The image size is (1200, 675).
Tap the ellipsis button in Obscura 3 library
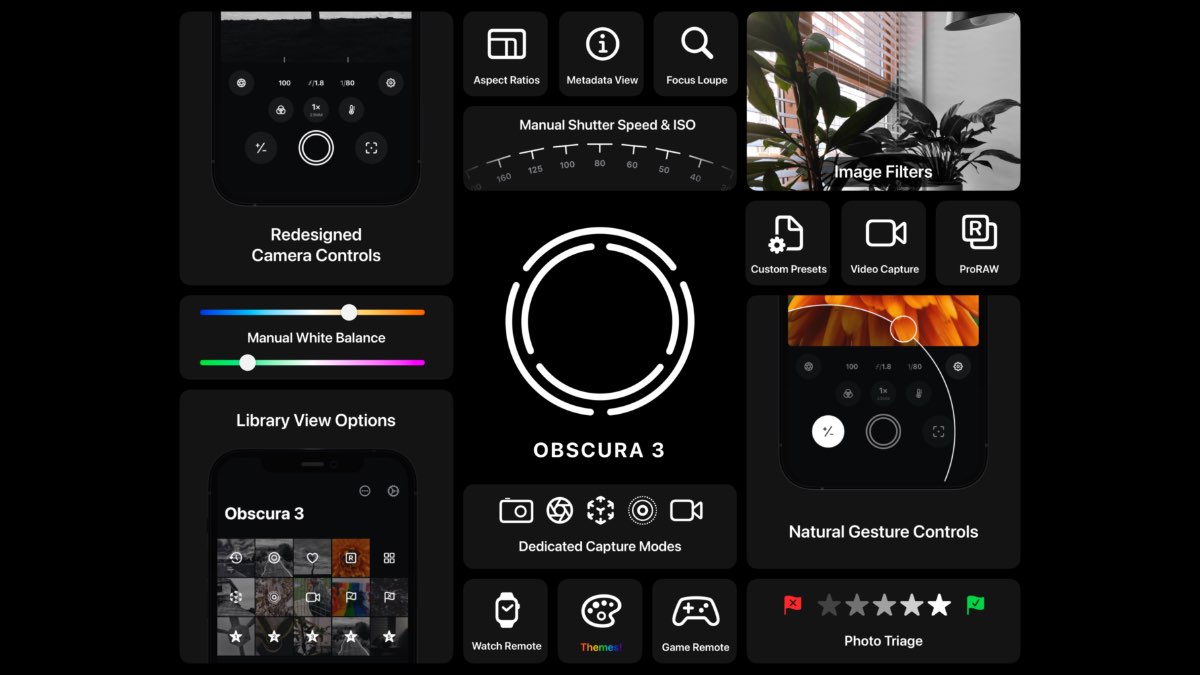coord(365,491)
